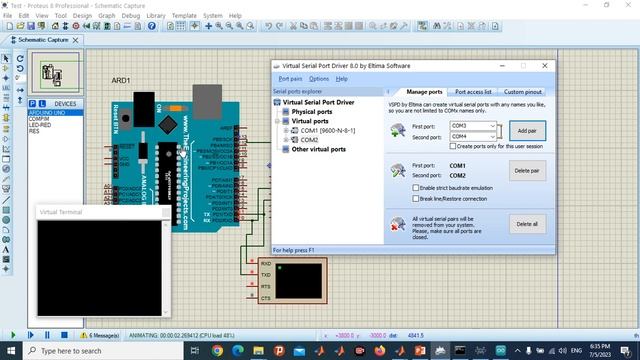Click the Zoom In magnifier icon
640x360 pixels.
tap(219, 26)
